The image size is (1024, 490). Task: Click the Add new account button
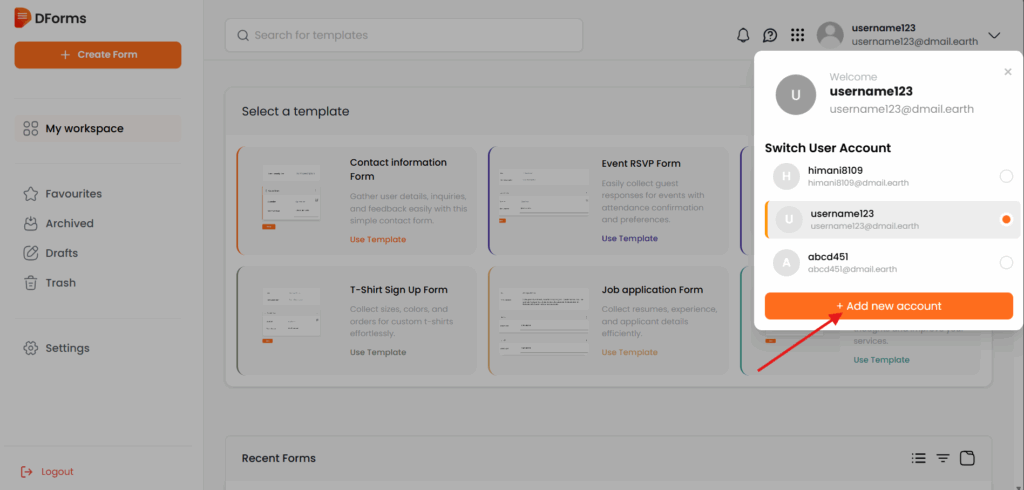pyautogui.click(x=888, y=306)
